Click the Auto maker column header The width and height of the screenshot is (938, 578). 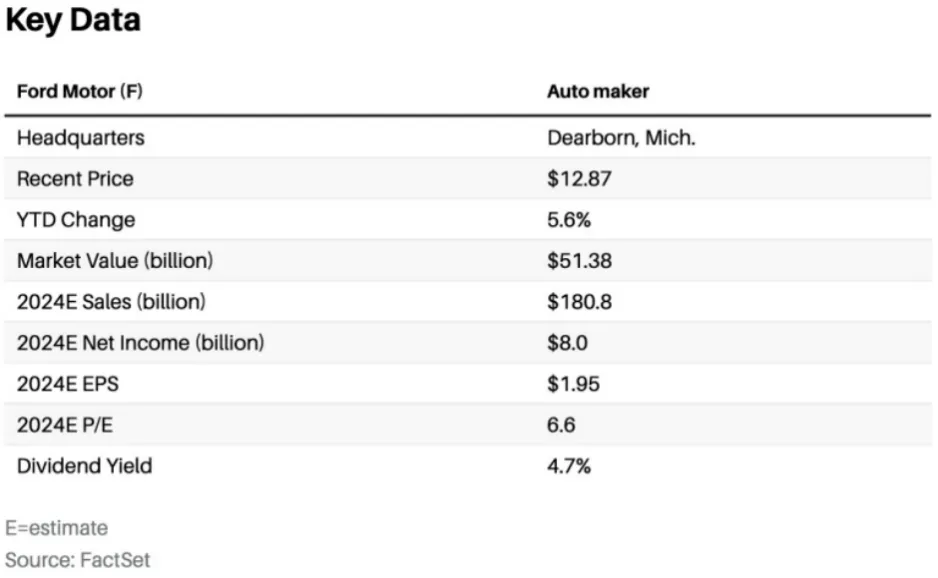tap(598, 92)
